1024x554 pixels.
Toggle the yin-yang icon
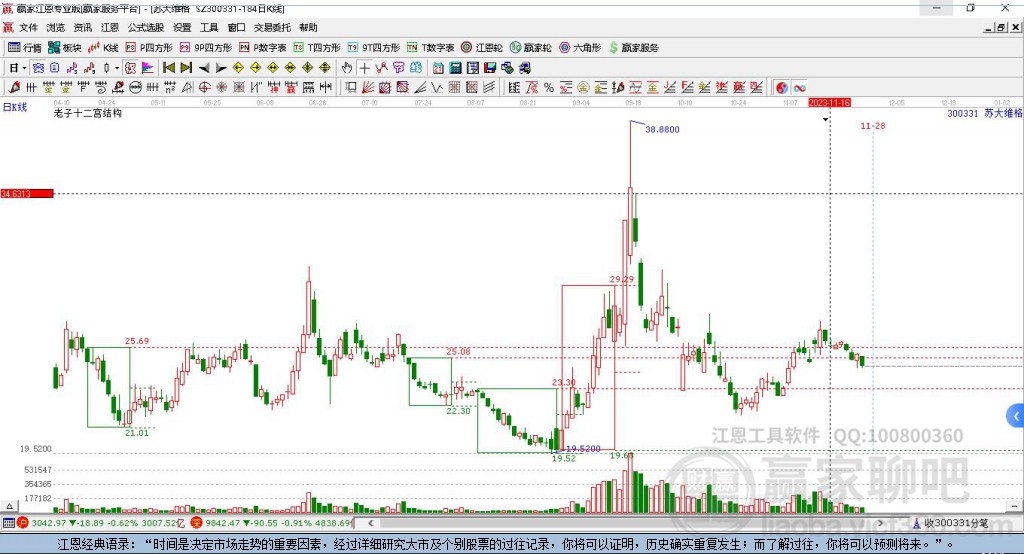(x=782, y=88)
